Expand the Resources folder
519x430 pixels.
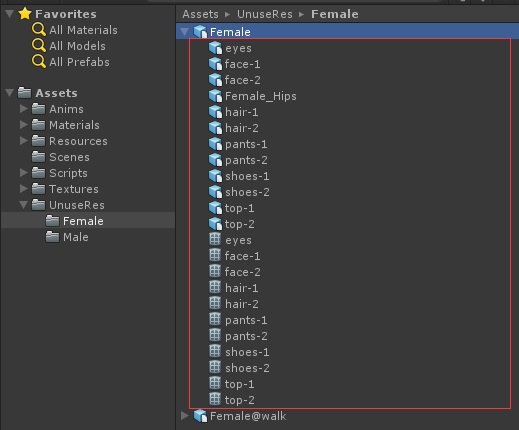coord(24,141)
